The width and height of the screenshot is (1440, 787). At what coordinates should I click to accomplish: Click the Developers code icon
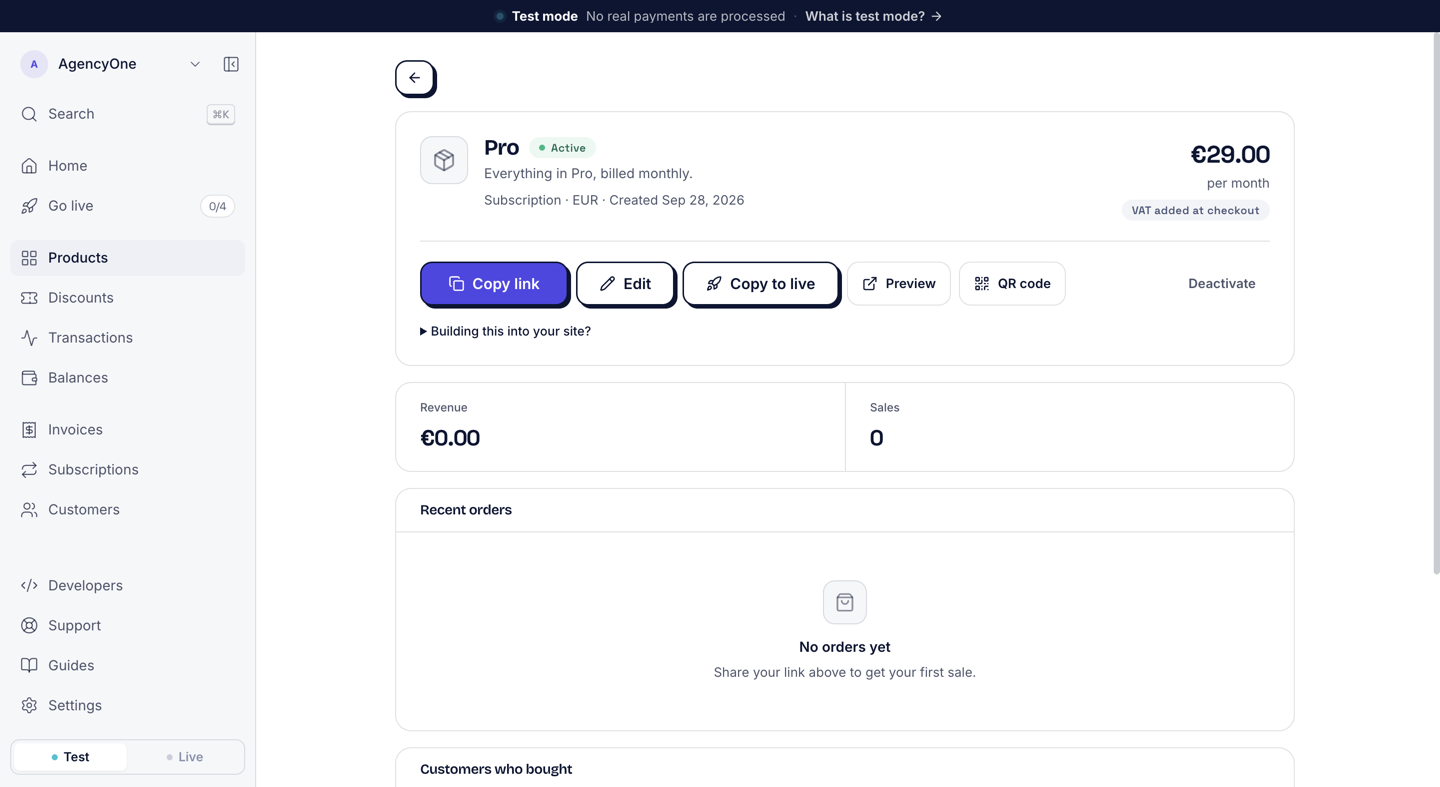(x=29, y=586)
